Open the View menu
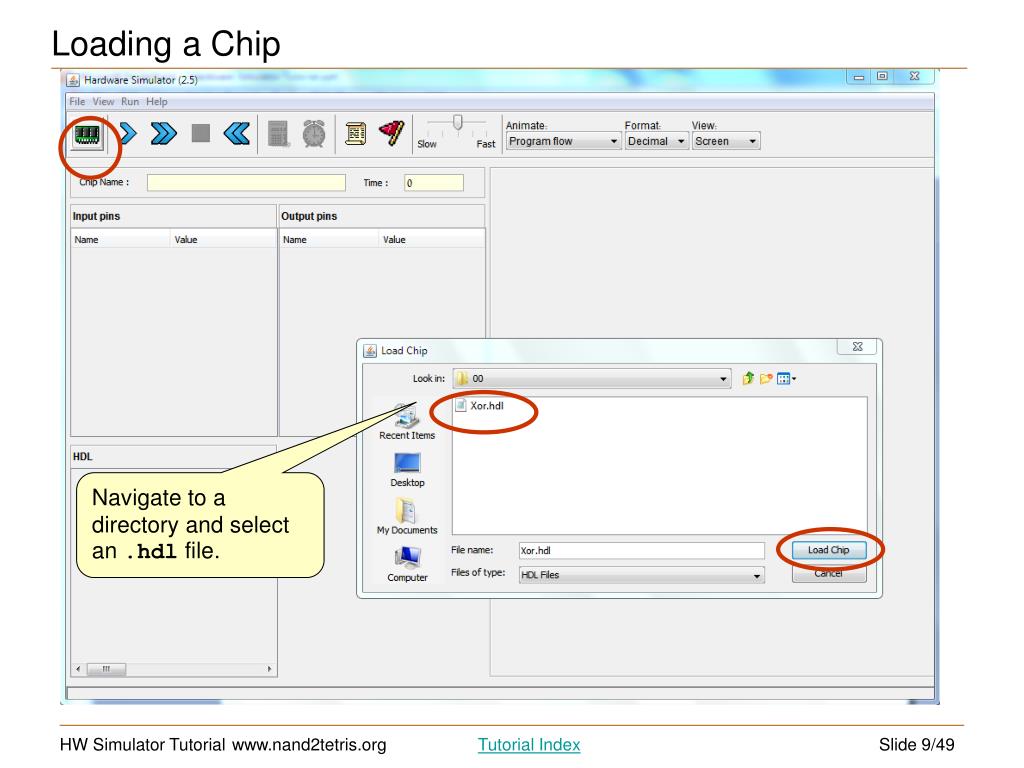1024x768 pixels. 103,102
